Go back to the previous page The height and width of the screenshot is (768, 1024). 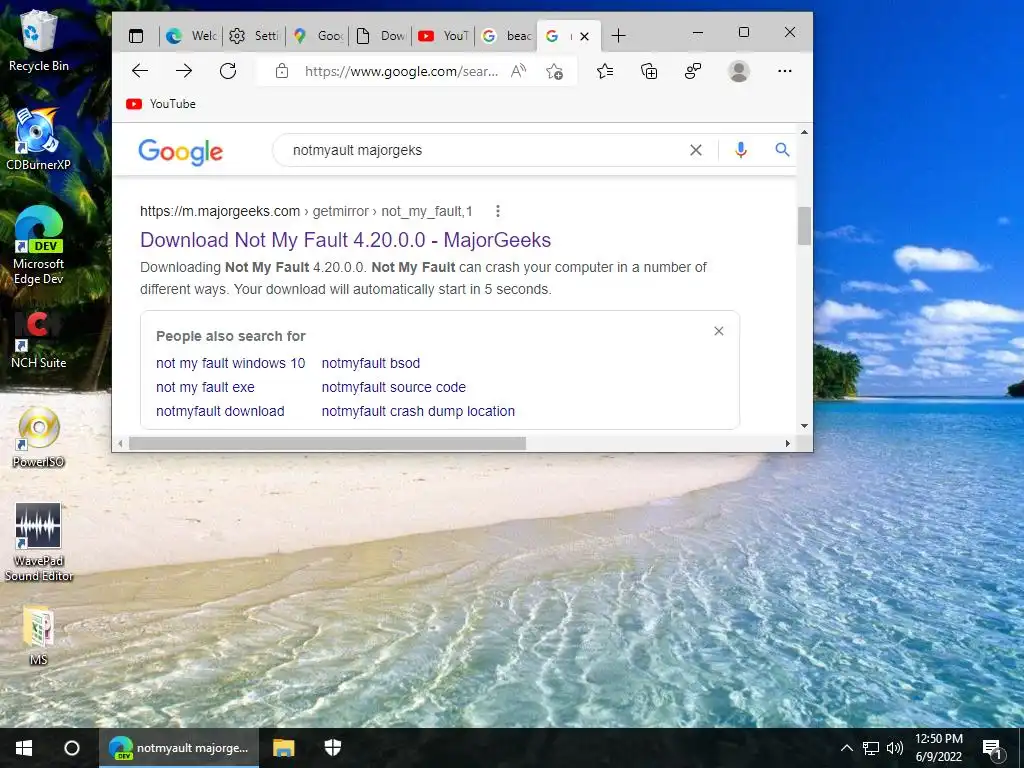click(140, 71)
